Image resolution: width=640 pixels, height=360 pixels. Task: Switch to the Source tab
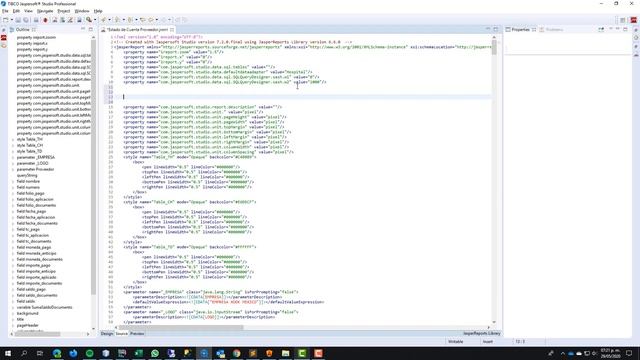[122, 333]
